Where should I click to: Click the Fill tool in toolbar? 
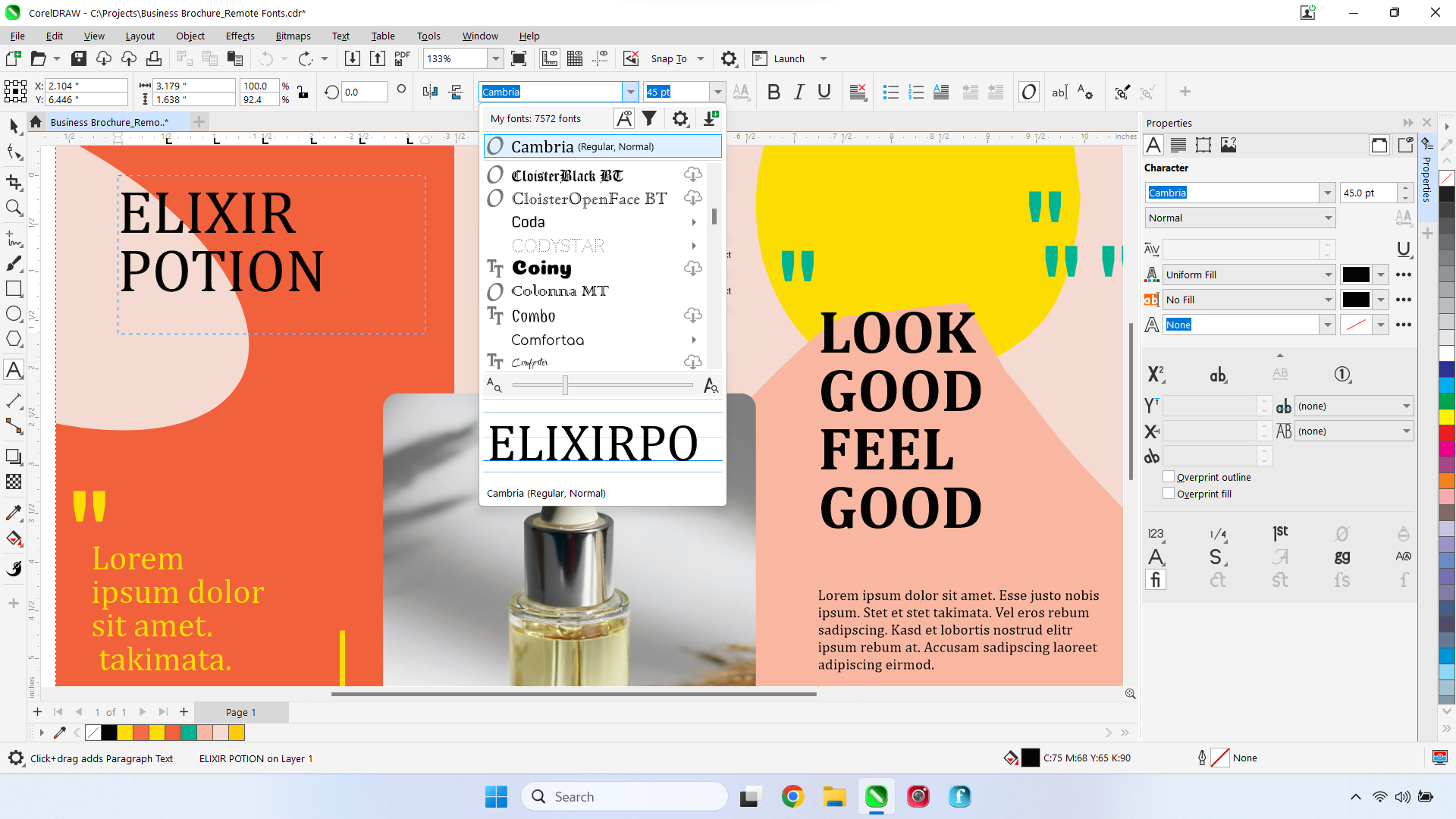pos(14,539)
